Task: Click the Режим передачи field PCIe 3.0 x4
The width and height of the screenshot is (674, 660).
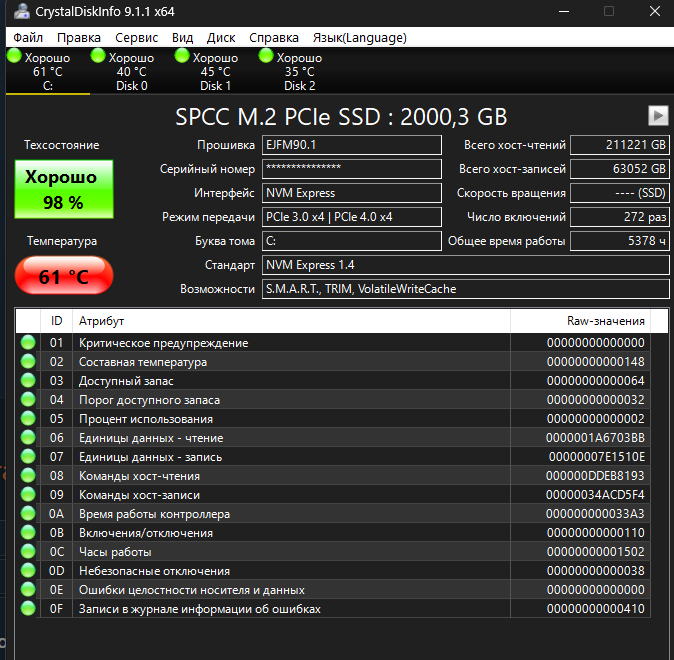Action: tap(352, 217)
